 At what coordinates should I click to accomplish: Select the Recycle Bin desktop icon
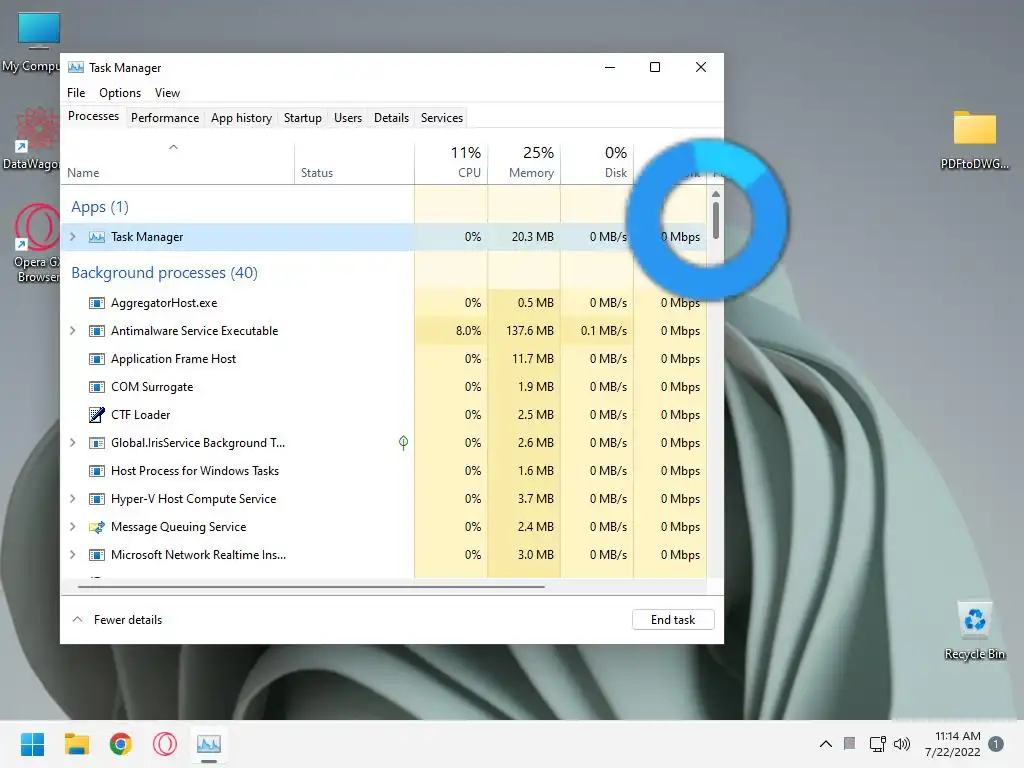(974, 630)
